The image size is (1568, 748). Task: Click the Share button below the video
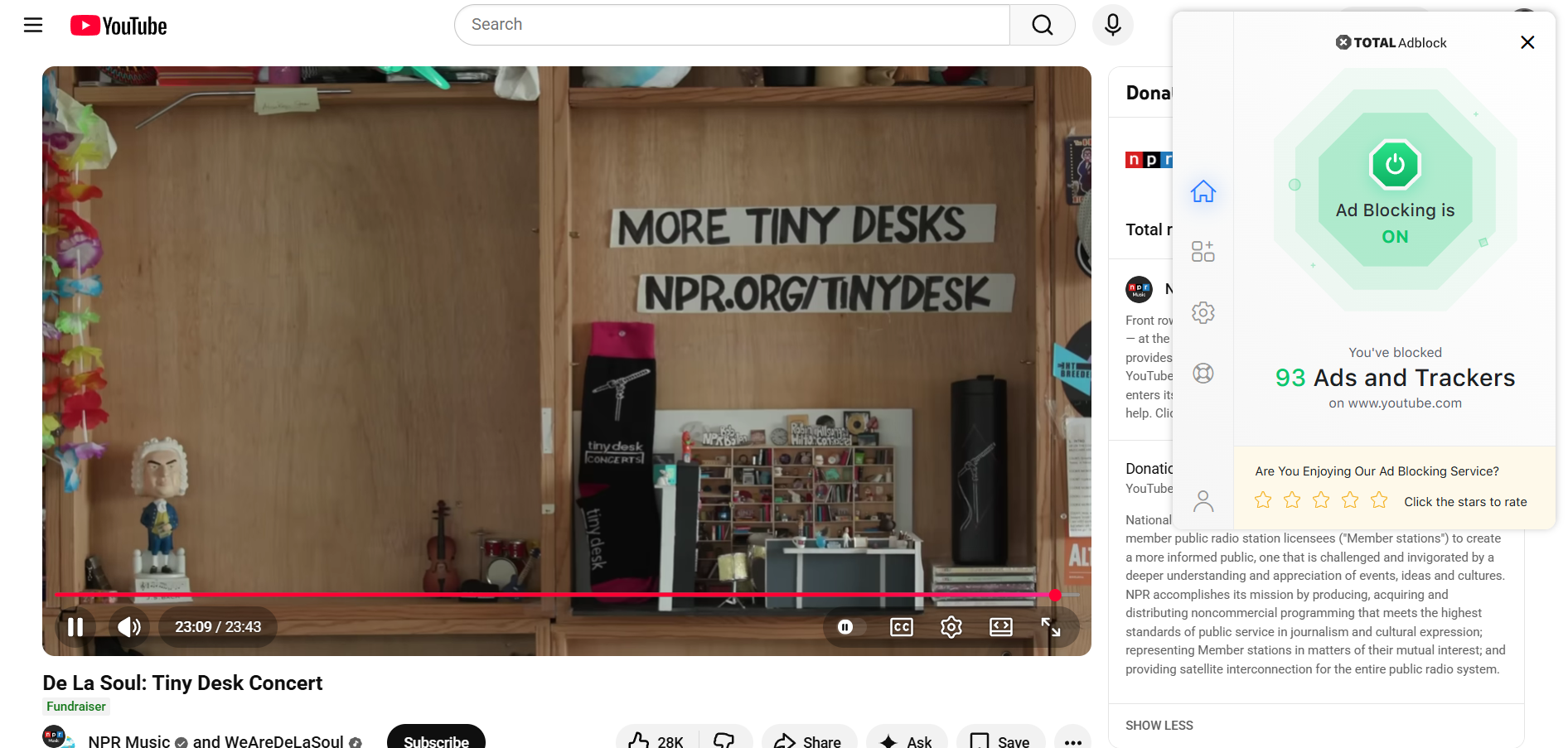809,741
